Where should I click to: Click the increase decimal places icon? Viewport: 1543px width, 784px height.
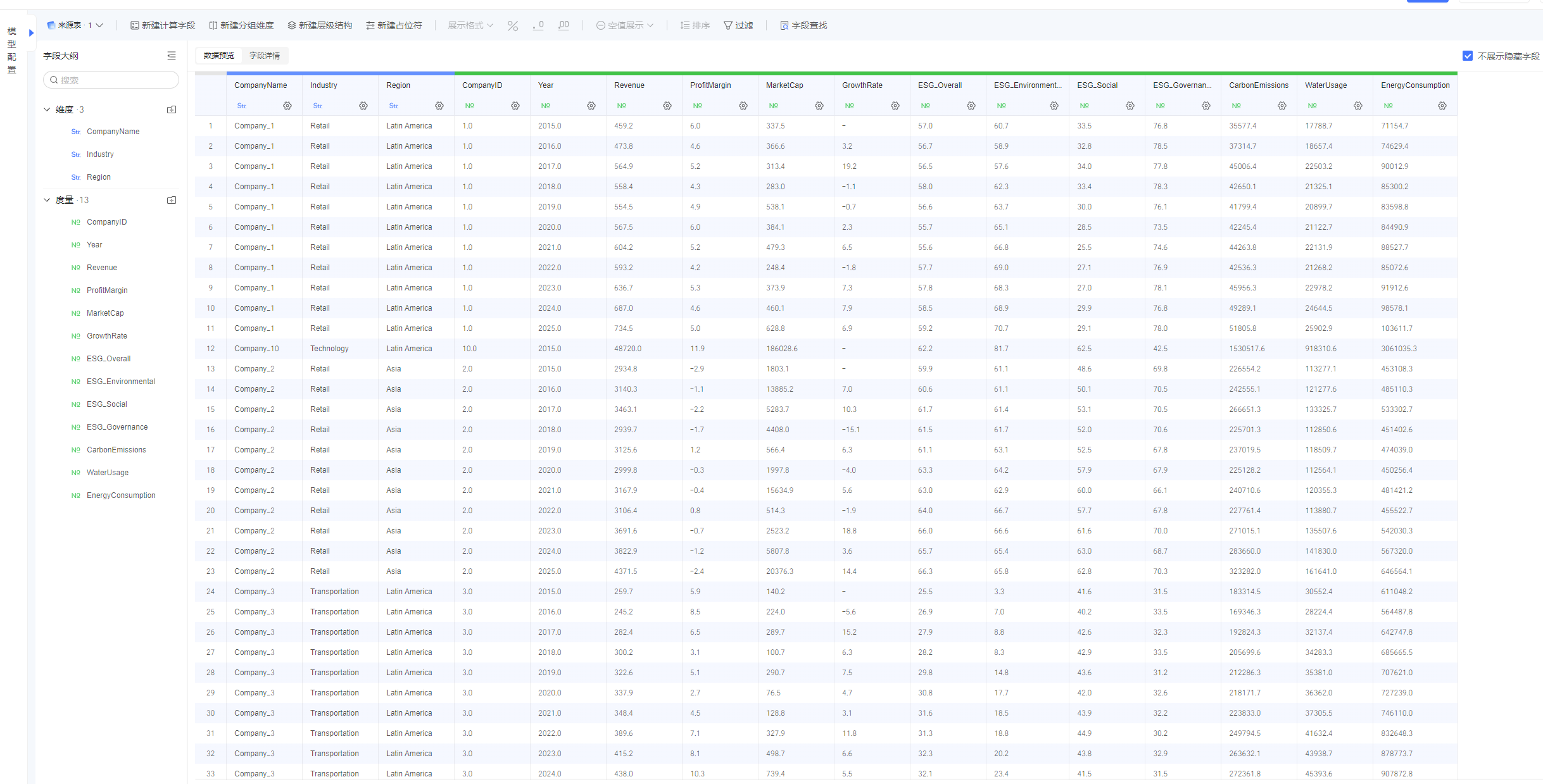(564, 25)
